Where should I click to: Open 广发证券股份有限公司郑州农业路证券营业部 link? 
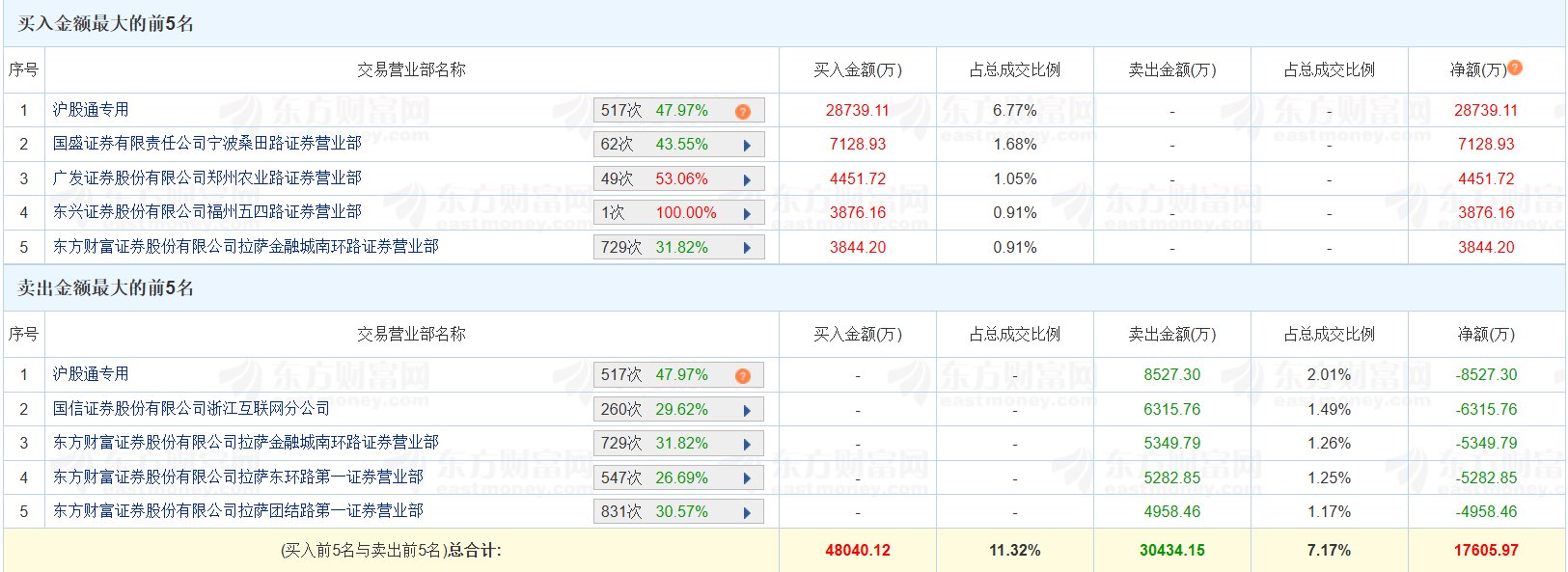(206, 178)
